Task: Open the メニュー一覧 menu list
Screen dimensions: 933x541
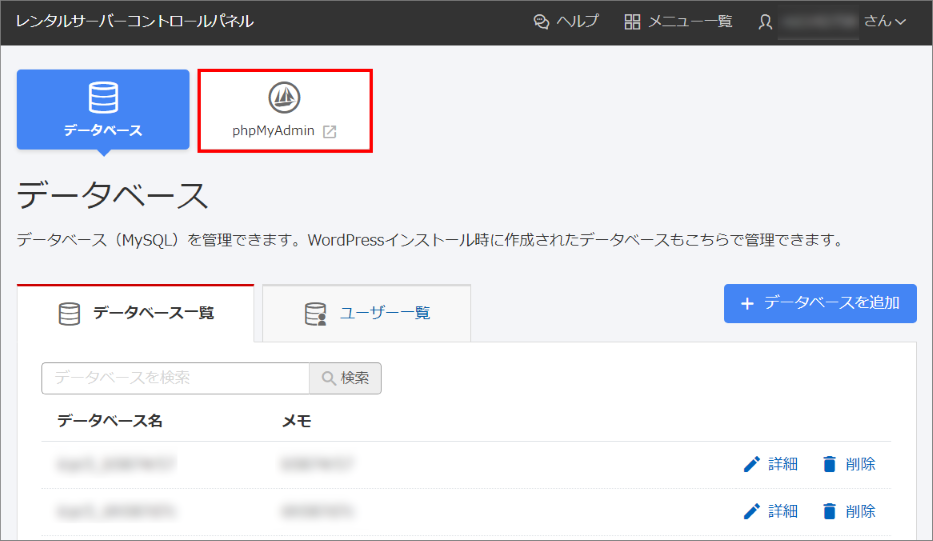Action: tap(678, 21)
